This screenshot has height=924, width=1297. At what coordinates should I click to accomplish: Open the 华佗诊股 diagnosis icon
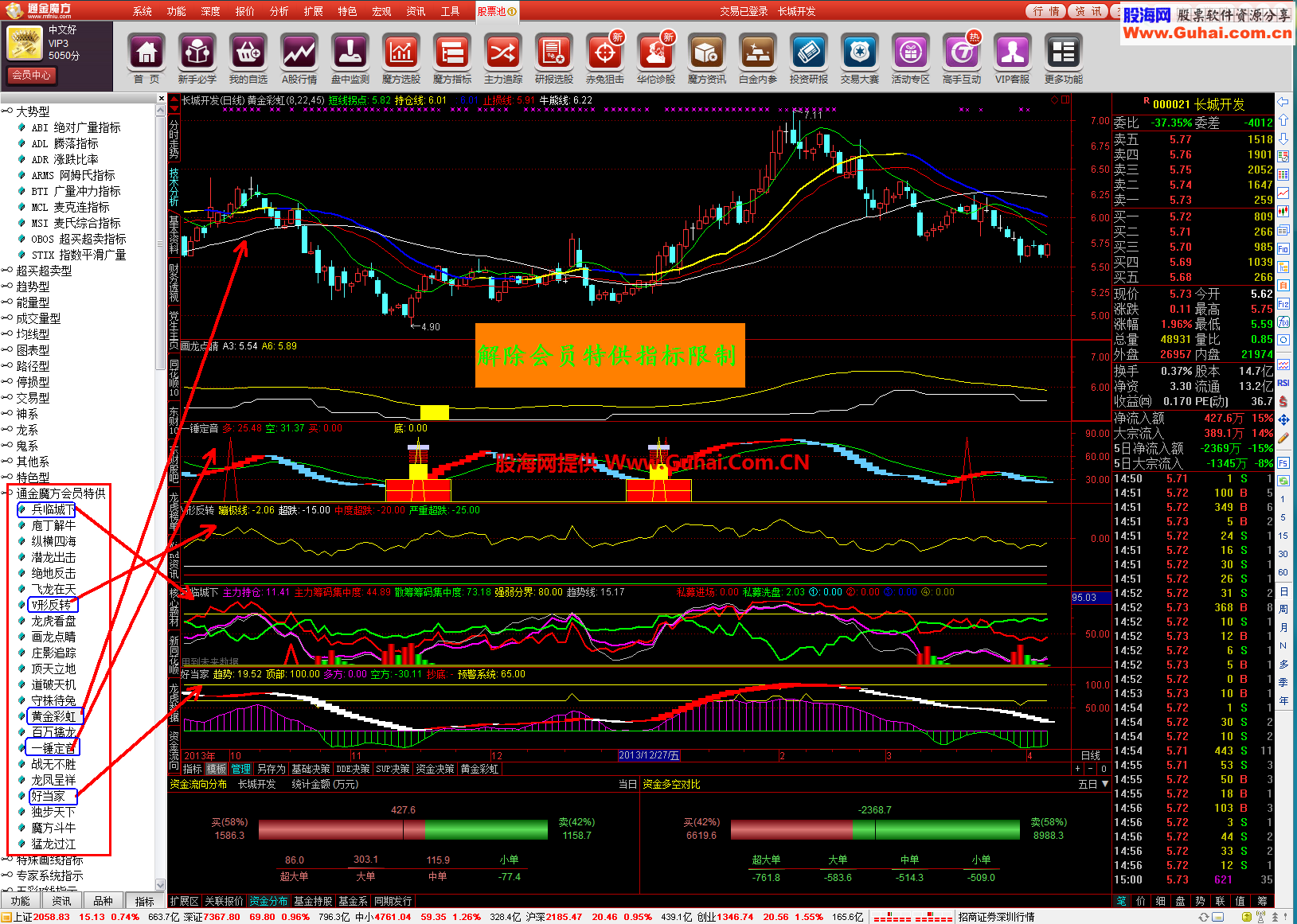(656, 58)
